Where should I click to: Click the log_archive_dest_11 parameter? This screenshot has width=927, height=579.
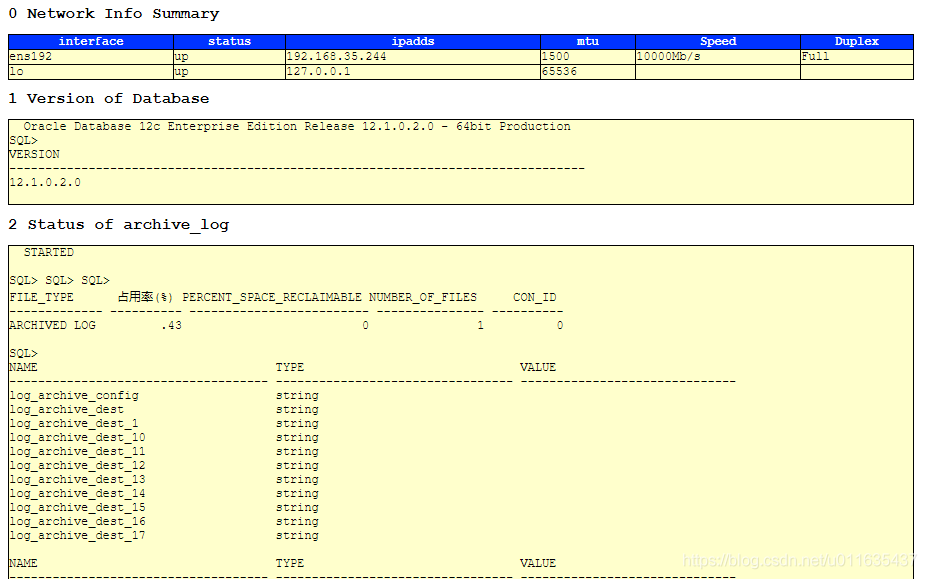pos(77,452)
